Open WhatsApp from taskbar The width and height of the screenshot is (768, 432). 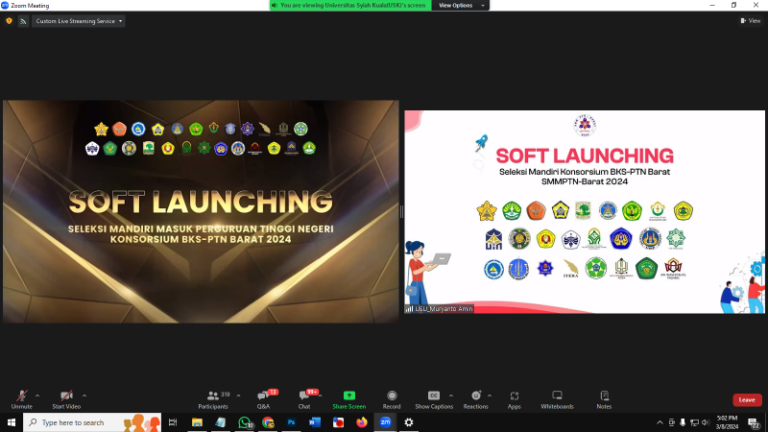point(244,422)
